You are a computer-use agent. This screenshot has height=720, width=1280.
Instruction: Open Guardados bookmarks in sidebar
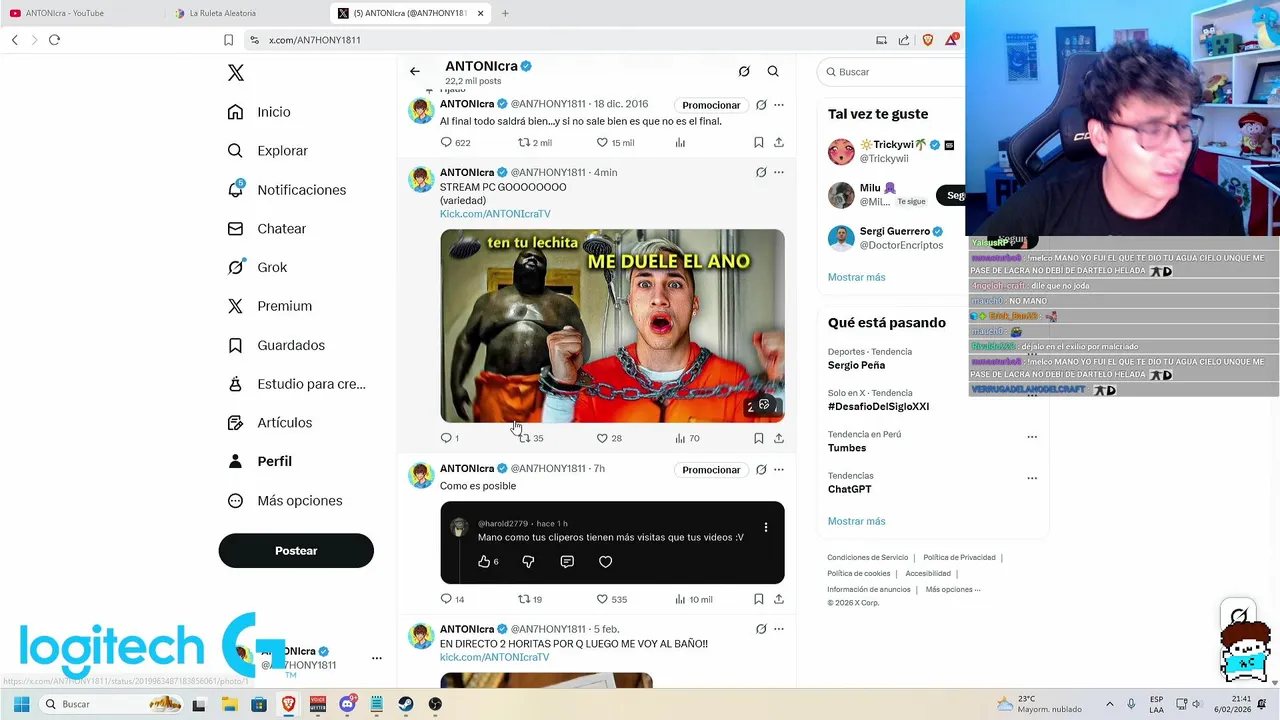(x=276, y=345)
